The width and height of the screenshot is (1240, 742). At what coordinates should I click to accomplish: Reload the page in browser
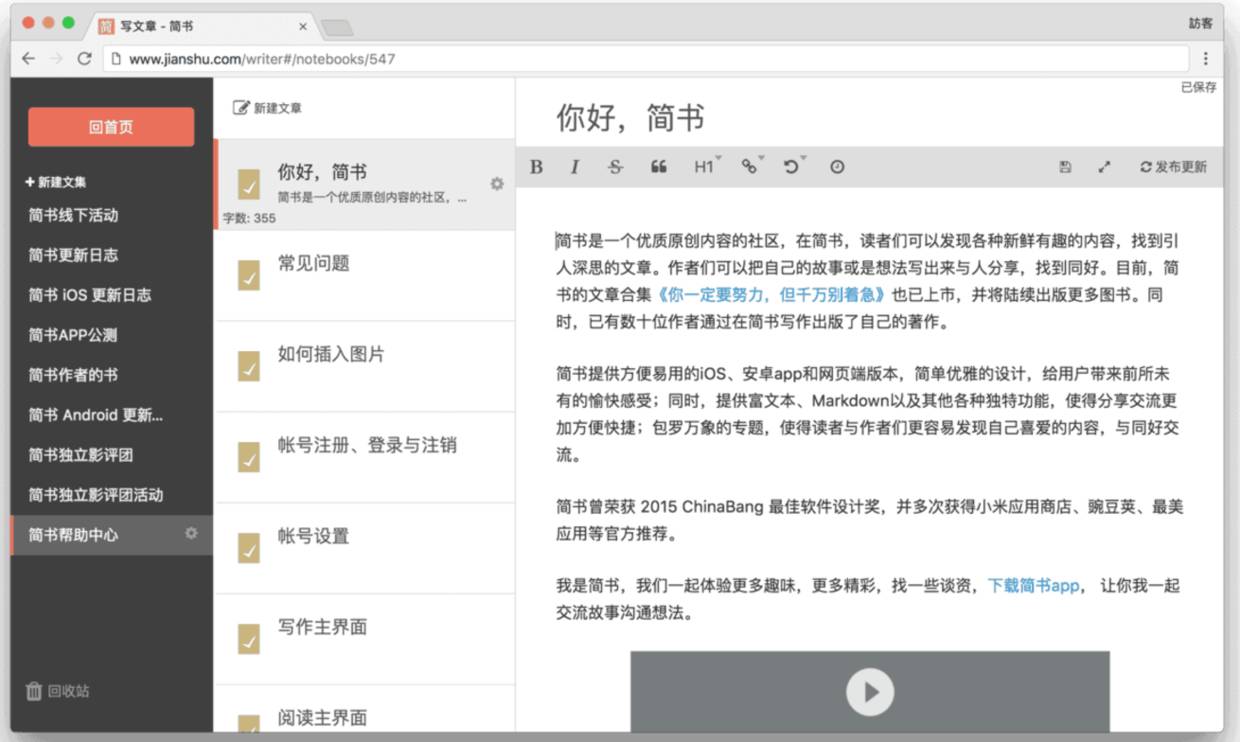(84, 59)
